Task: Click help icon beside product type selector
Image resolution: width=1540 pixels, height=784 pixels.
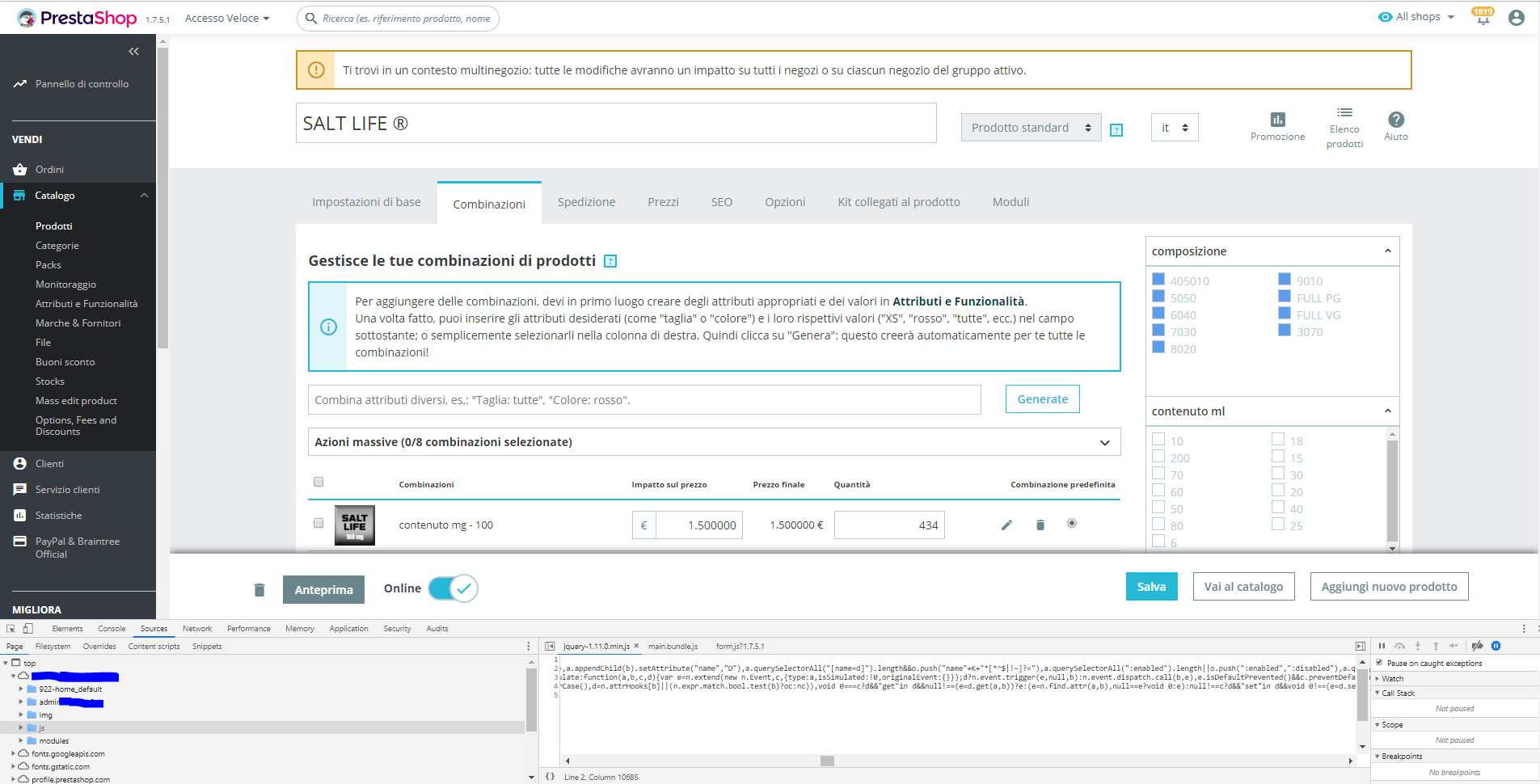Action: coord(1116,130)
